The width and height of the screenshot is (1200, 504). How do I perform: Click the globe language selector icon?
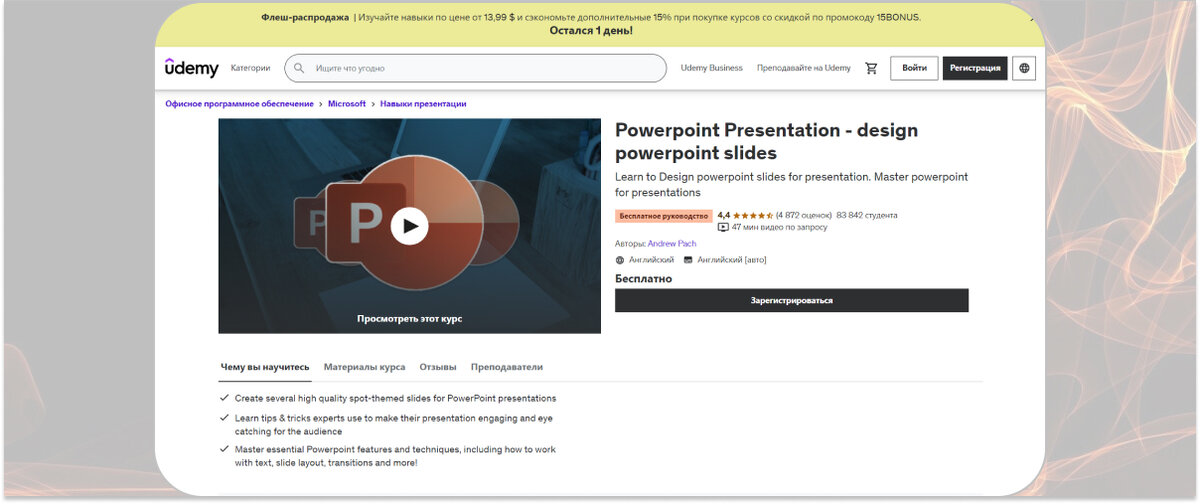[x=1023, y=68]
